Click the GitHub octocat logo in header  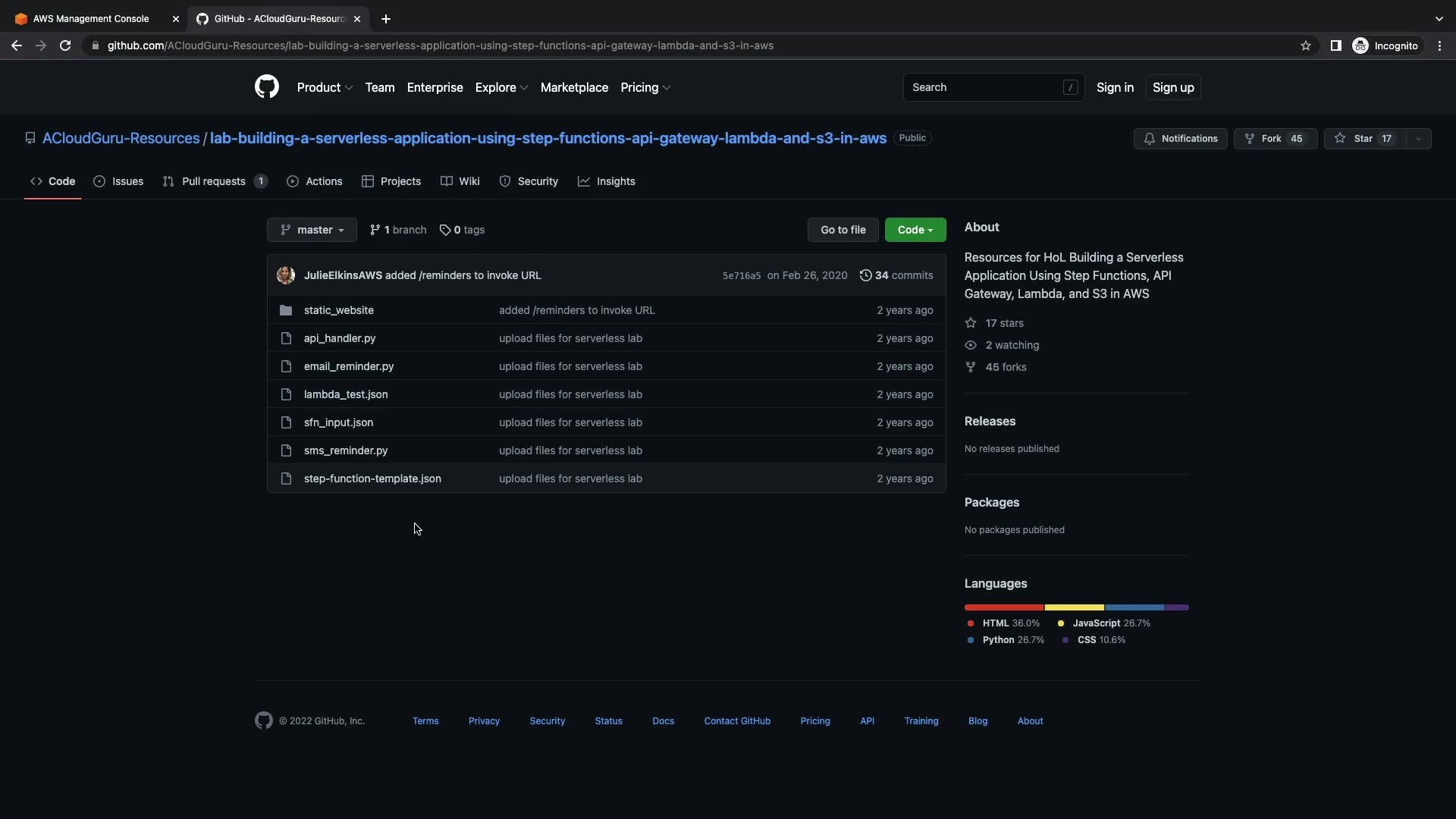coord(267,87)
